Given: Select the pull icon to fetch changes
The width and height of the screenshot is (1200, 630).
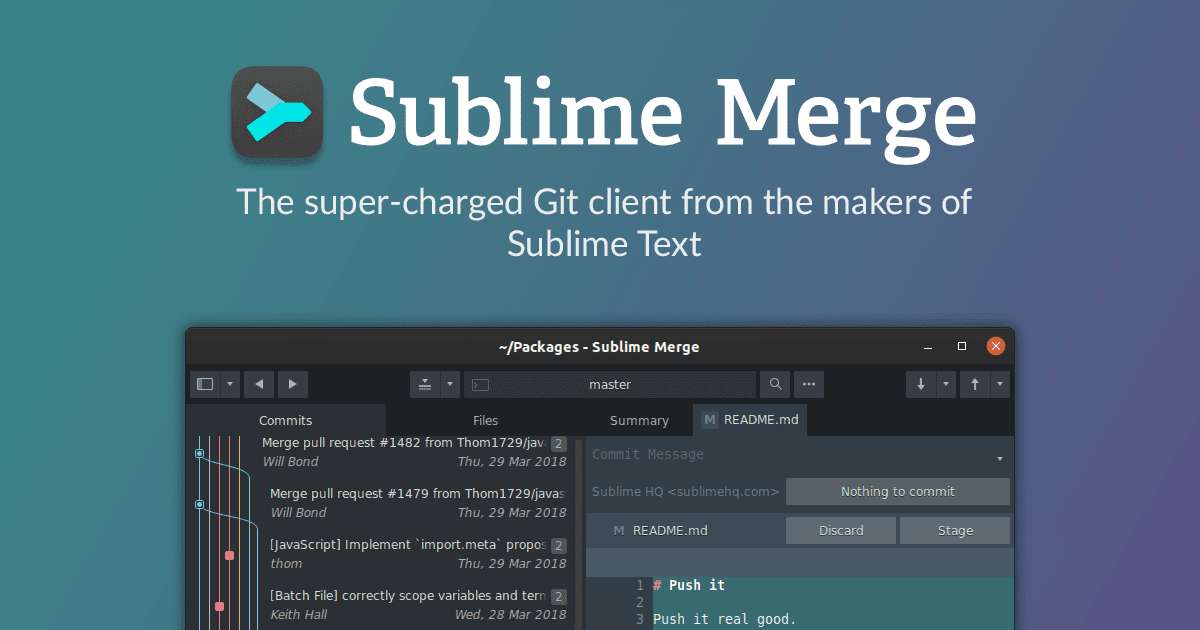Looking at the screenshot, I should 920,384.
